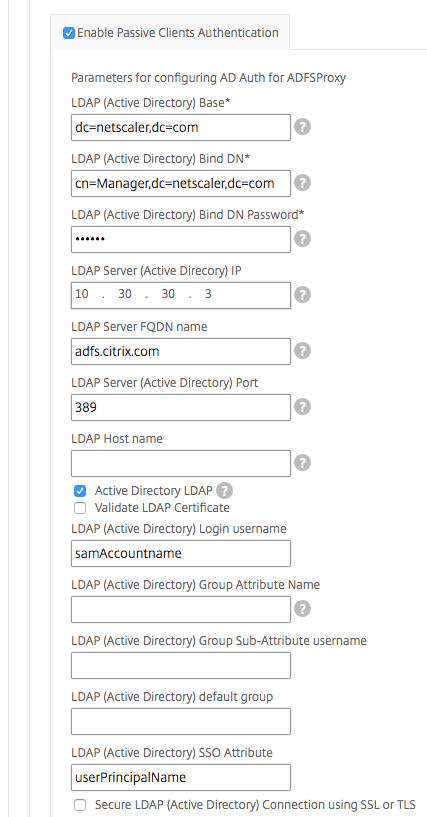Viewport: 427px width, 817px height.
Task: Click the empty LDAP Host name field
Action: click(x=181, y=463)
